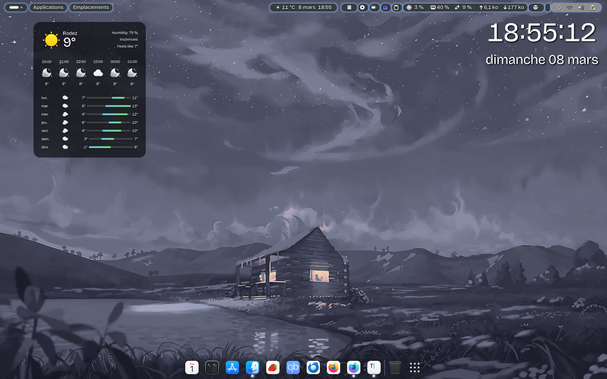The image size is (607, 379).
Task: Click the mar. temperature range bar
Action: click(109, 106)
